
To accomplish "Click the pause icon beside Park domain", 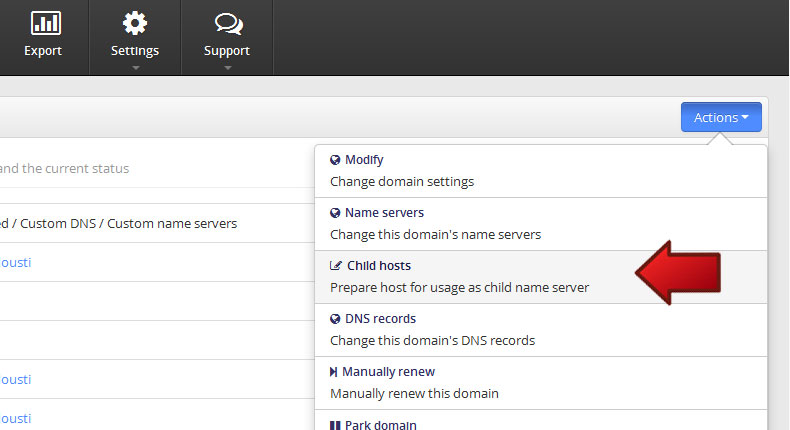I will 334,425.
